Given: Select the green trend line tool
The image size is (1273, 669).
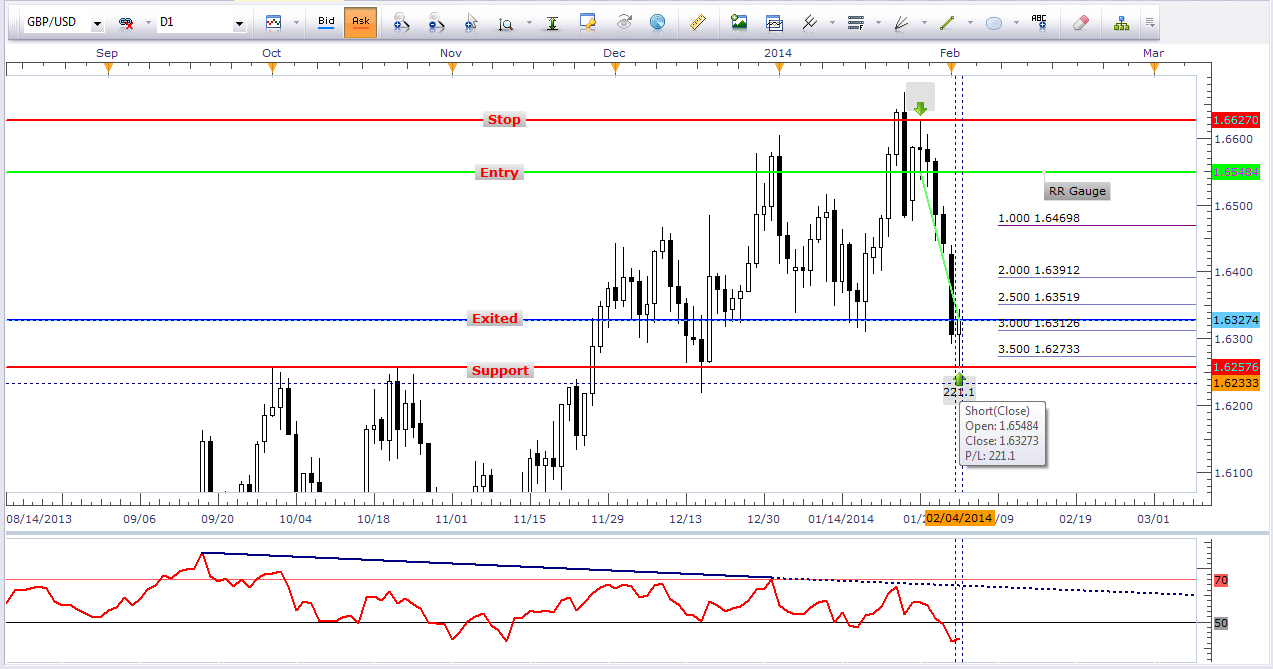Looking at the screenshot, I should pyautogui.click(x=947, y=22).
